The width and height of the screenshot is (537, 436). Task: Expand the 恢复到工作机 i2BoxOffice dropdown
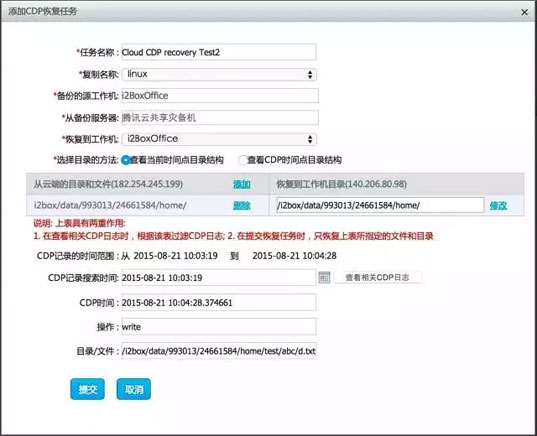(219, 139)
